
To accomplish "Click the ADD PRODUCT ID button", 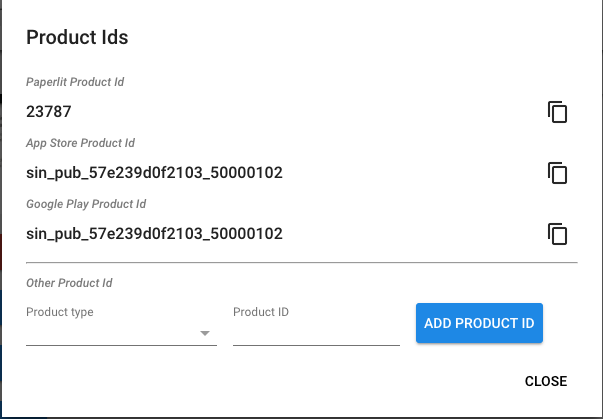I will pos(479,323).
